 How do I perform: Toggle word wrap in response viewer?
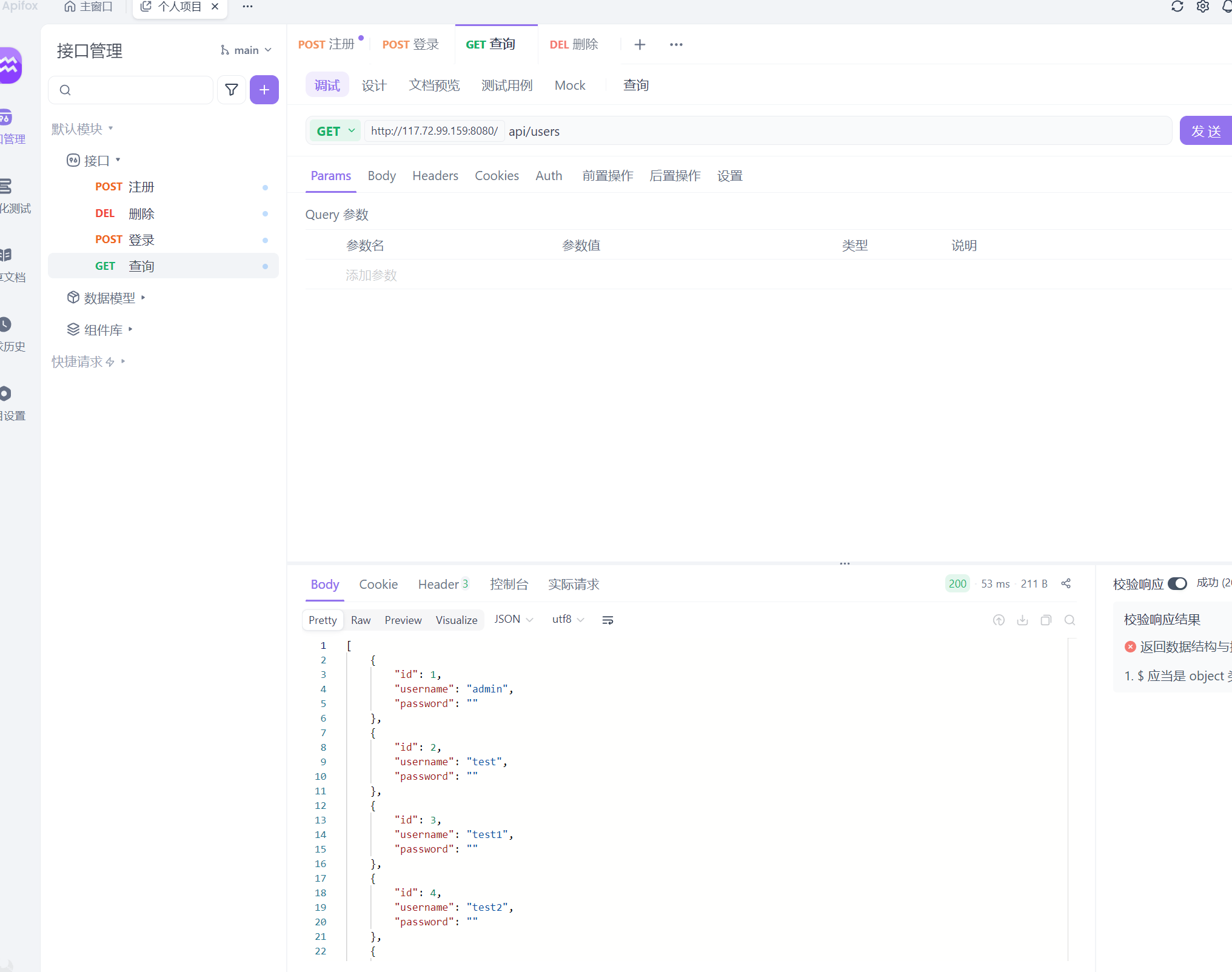[608, 620]
